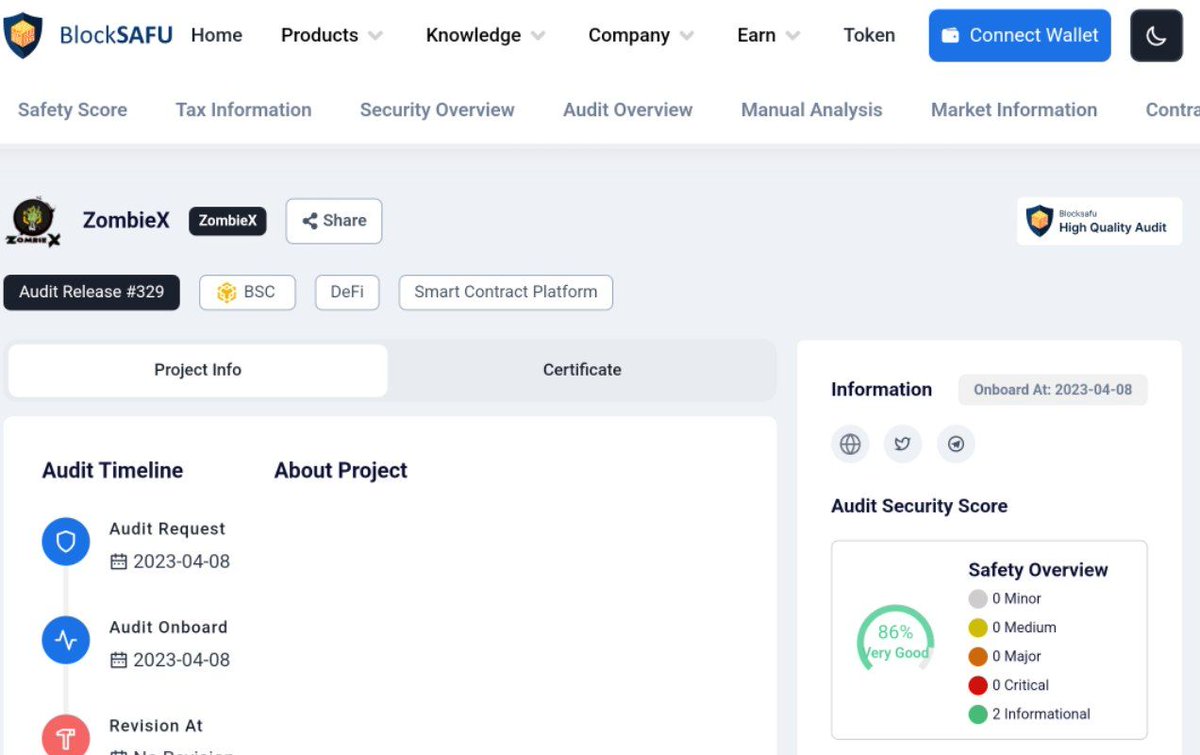Jump to Tax Information section
Viewport: 1200px width, 755px height.
point(244,110)
